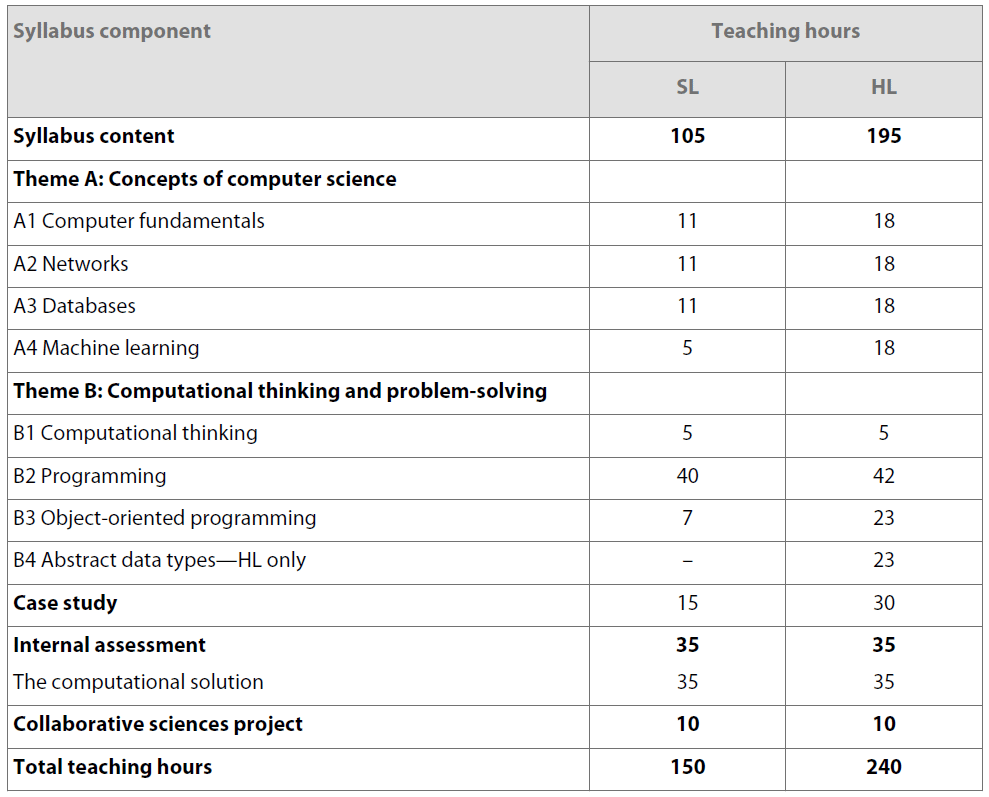Select the HL column header
The image size is (989, 797).
(x=883, y=87)
